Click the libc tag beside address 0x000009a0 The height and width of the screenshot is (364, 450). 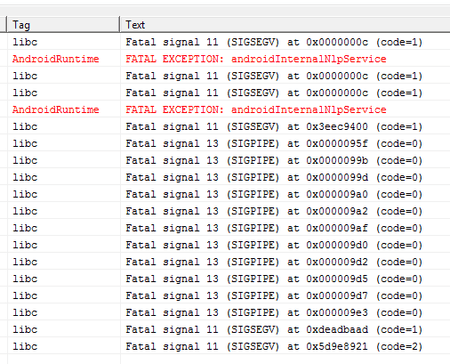pyautogui.click(x=25, y=194)
